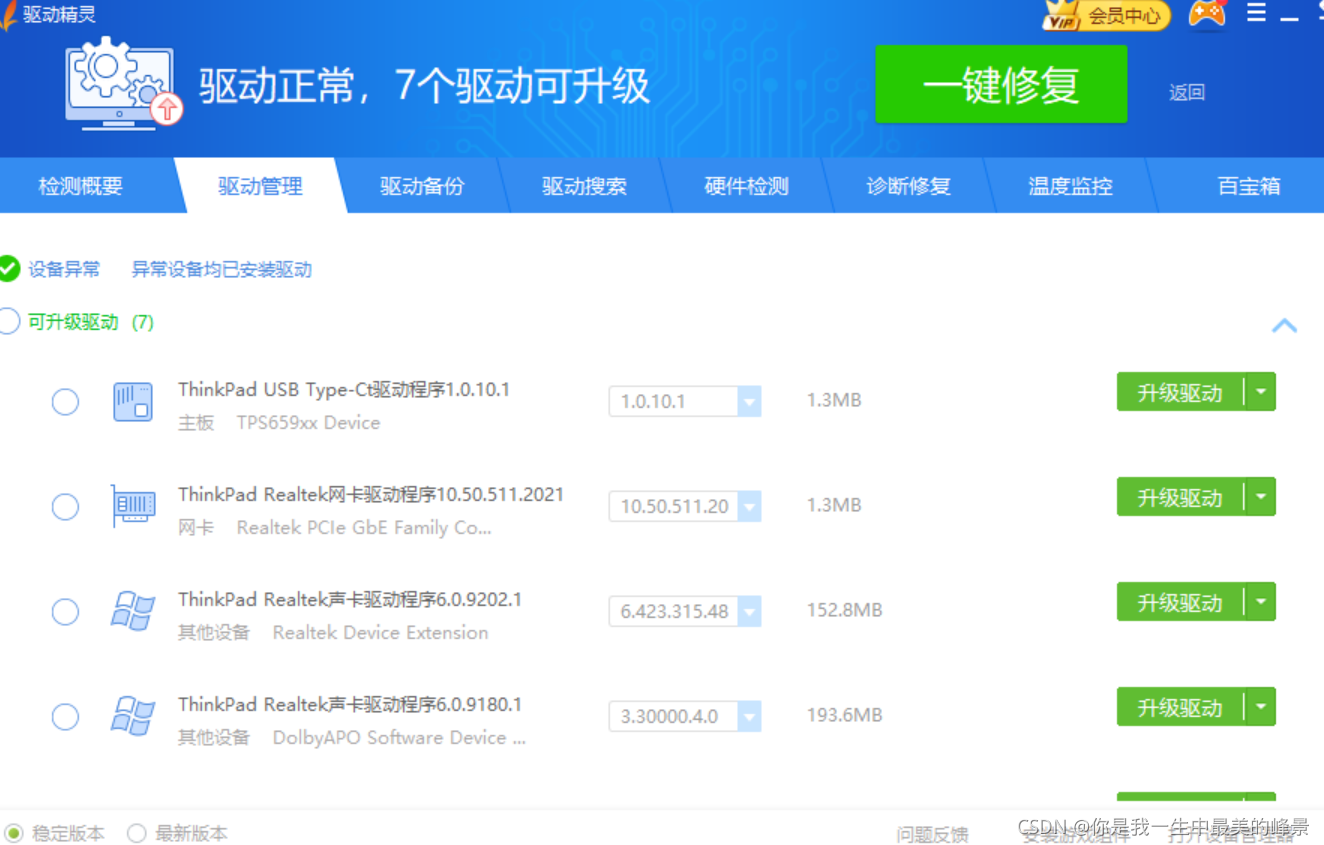Click driver name ThinkPad Realtek声卡驱动程序6.0.9202.1
This screenshot has height=845, width=1324.
click(350, 599)
